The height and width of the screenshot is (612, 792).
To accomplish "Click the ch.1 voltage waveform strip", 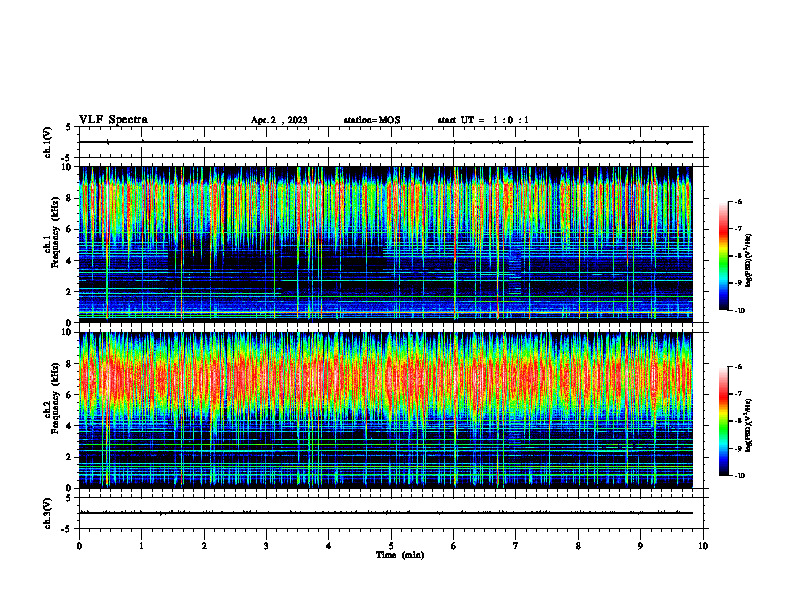I will point(391,142).
